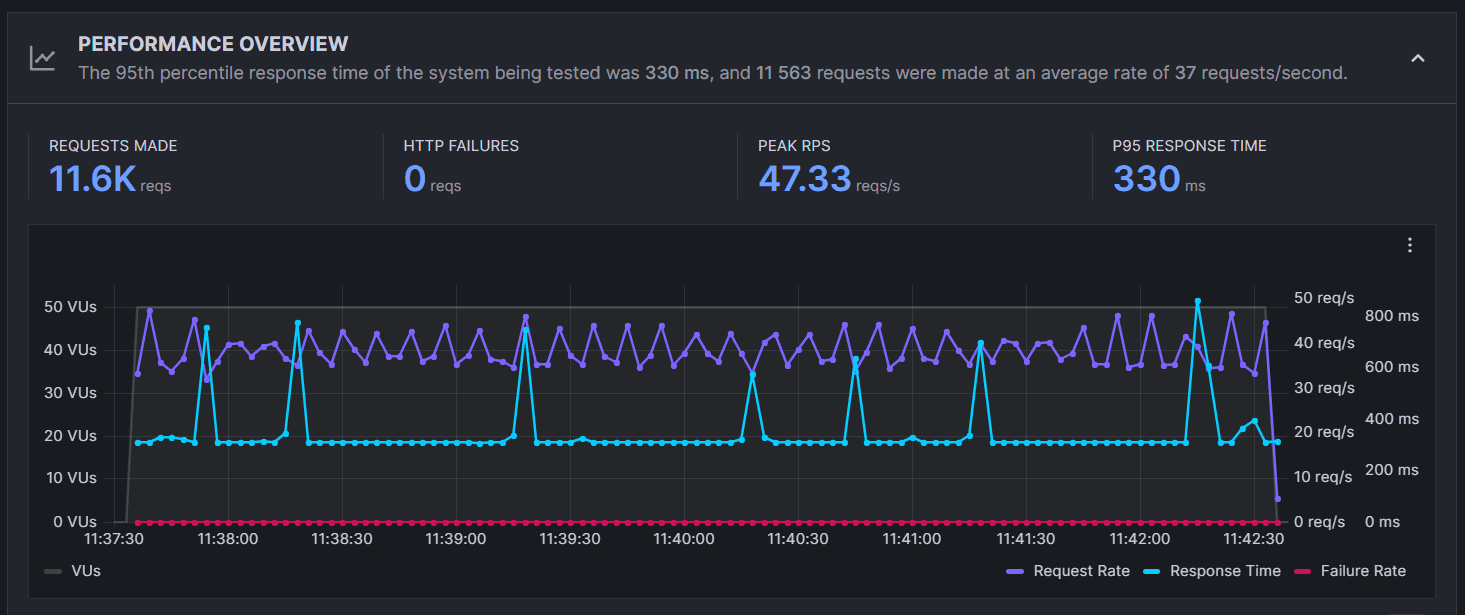Hide the Response Time legend series

(x=1224, y=571)
